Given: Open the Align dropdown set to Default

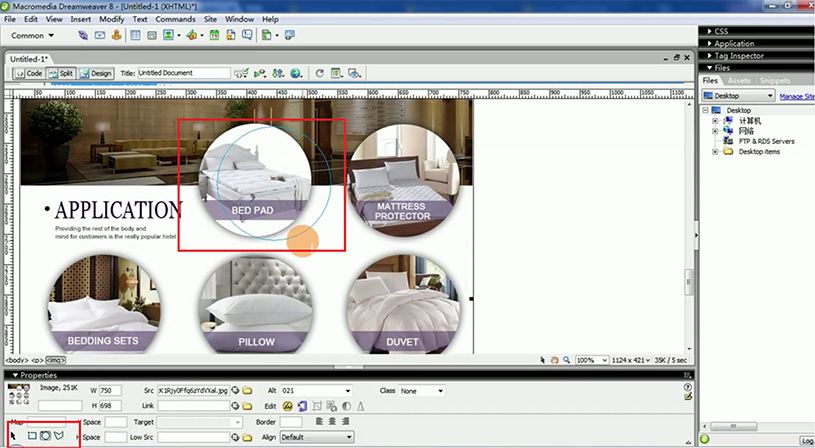Looking at the screenshot, I should click(315, 437).
